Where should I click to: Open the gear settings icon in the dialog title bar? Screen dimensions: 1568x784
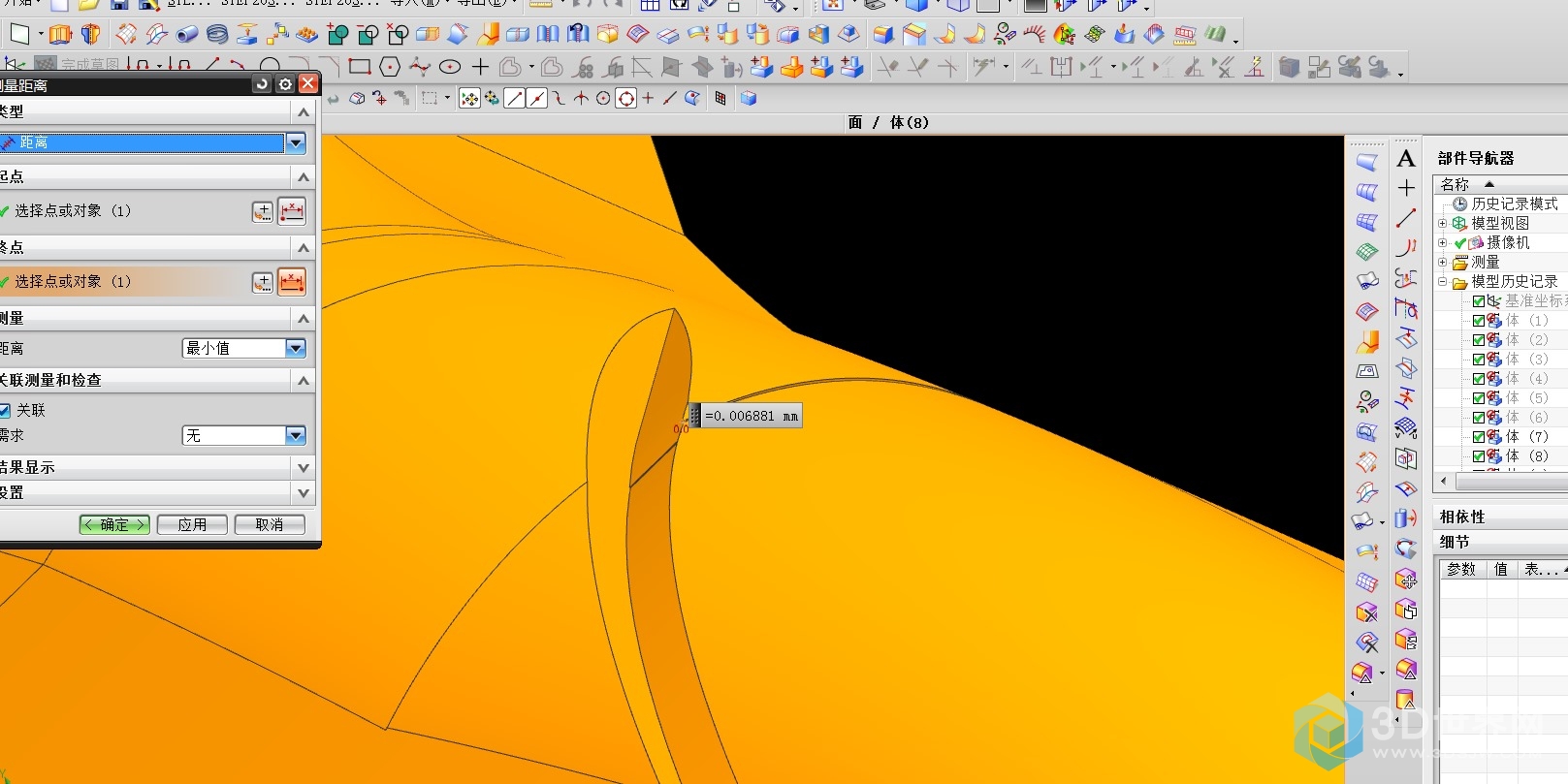click(285, 84)
